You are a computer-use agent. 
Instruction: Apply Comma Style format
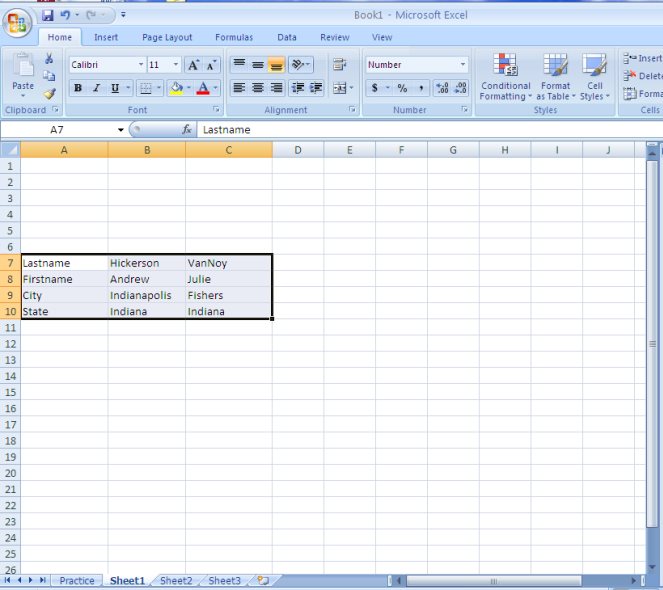coord(421,88)
